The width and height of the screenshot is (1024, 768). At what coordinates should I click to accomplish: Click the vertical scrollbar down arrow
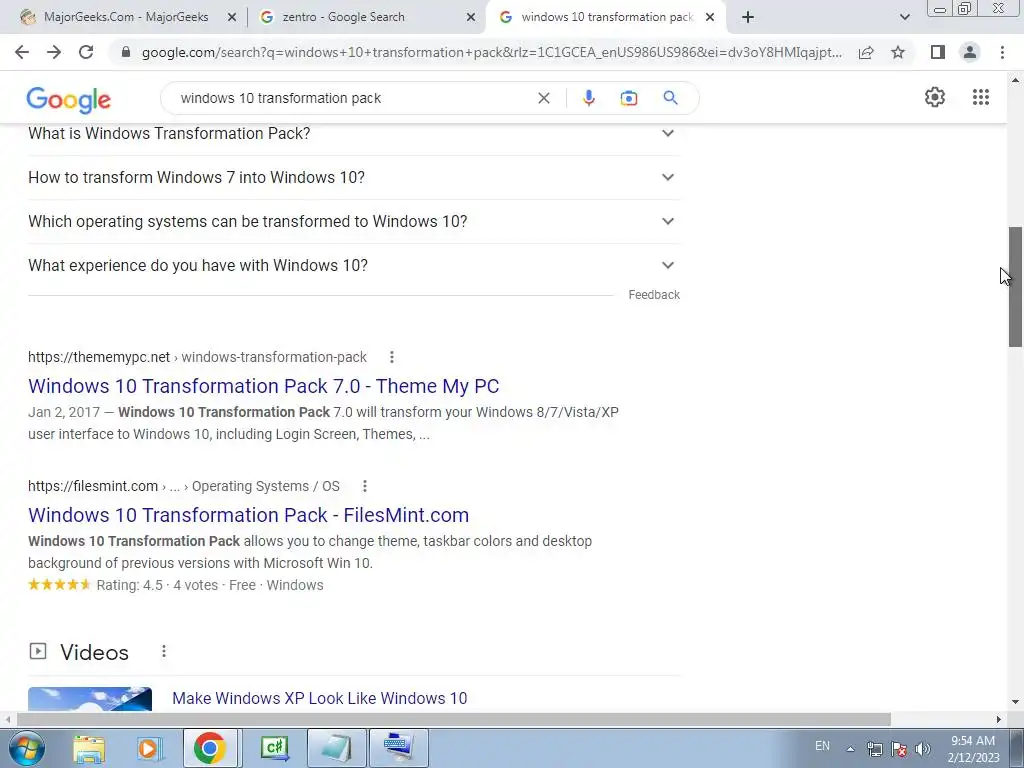point(1015,702)
